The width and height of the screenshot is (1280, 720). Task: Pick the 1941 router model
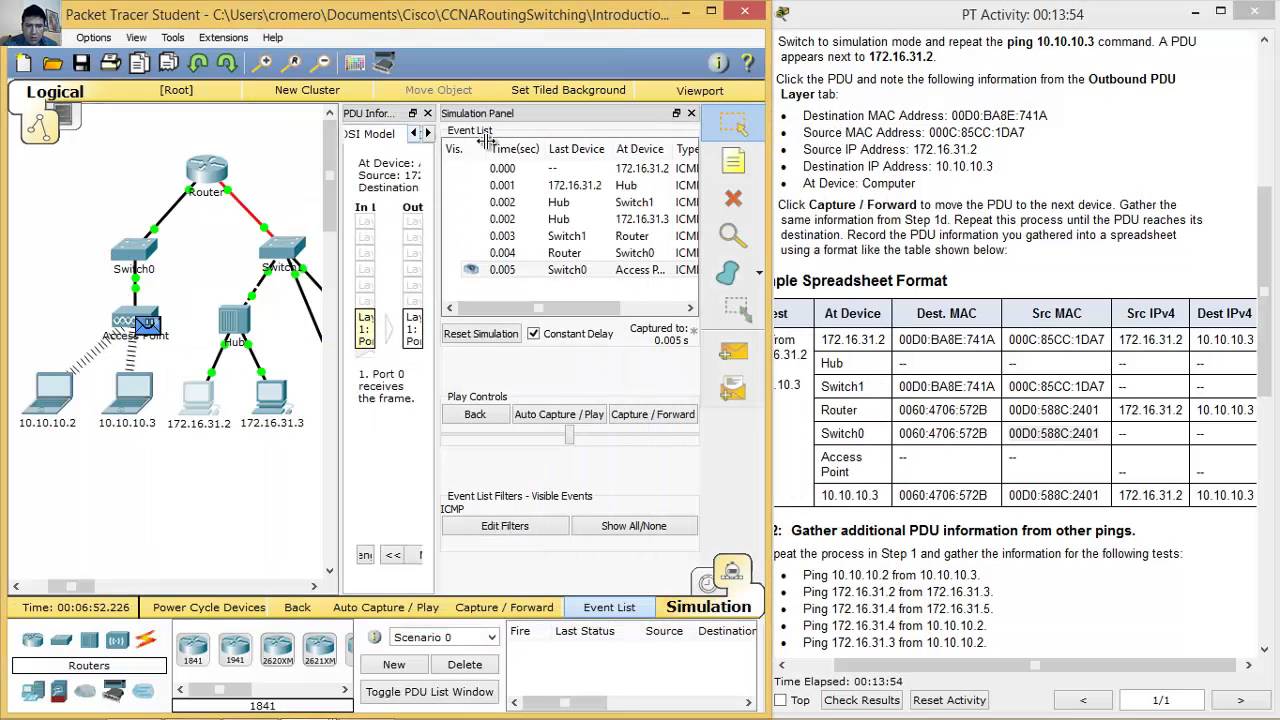tap(235, 650)
